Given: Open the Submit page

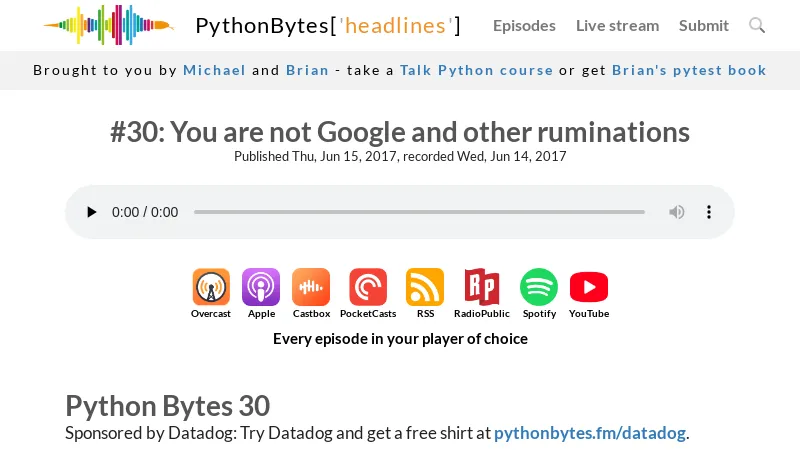Looking at the screenshot, I should [x=704, y=26].
